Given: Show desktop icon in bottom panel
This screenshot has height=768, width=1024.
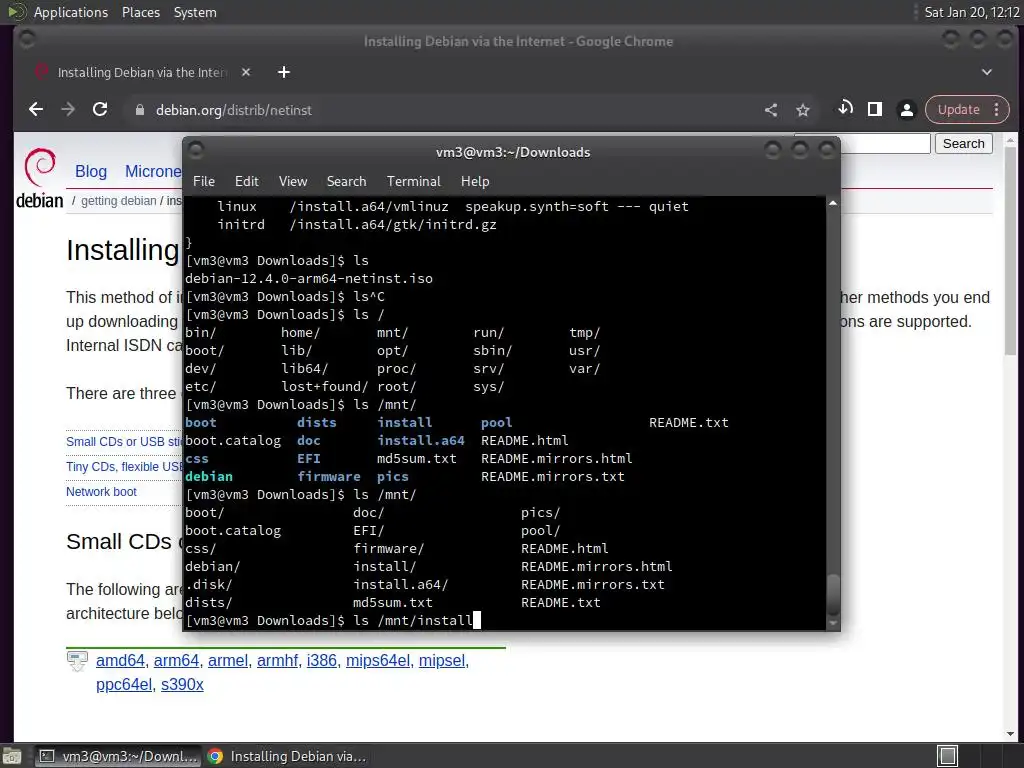Looking at the screenshot, I should (x=12, y=756).
